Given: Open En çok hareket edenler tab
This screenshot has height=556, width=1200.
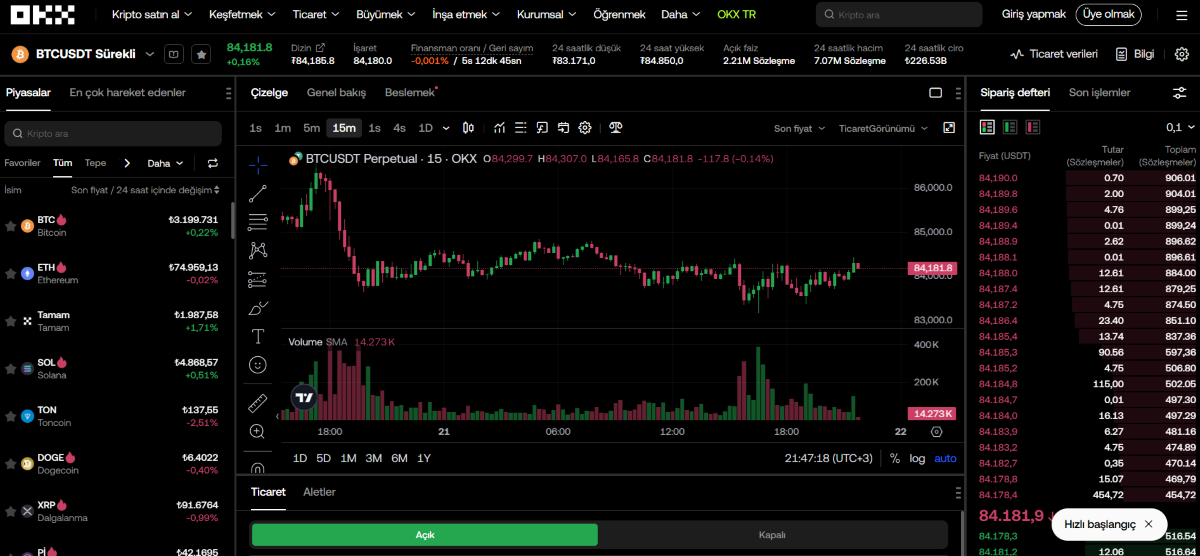Looking at the screenshot, I should click(127, 93).
